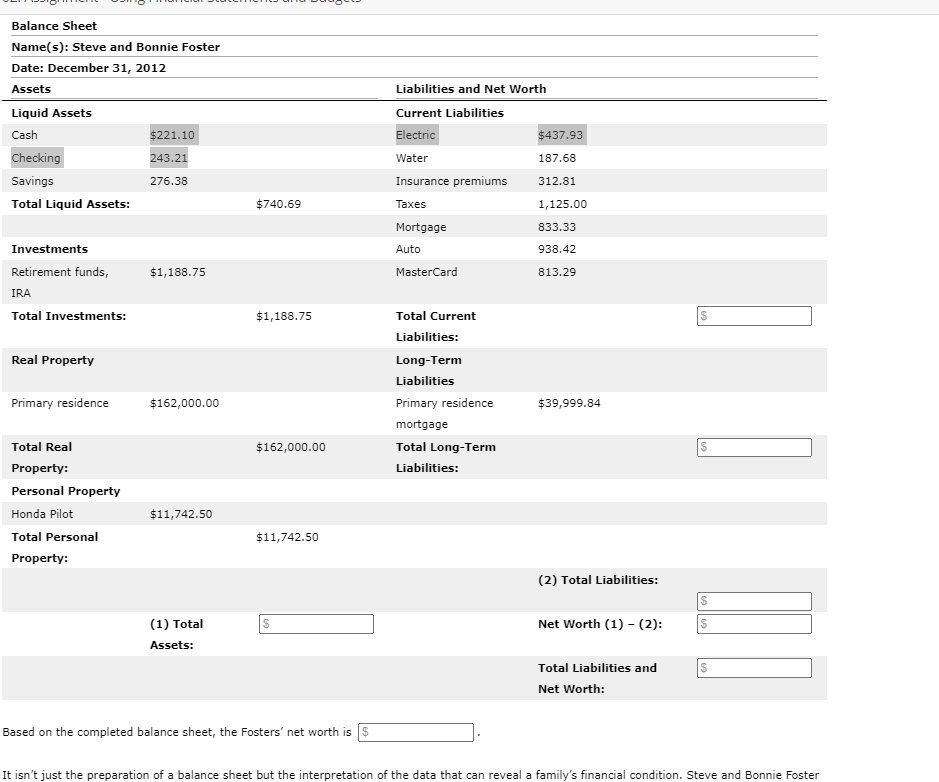The width and height of the screenshot is (939, 782).
Task: Click the Total Investments value $1,188.75
Action: click(284, 316)
